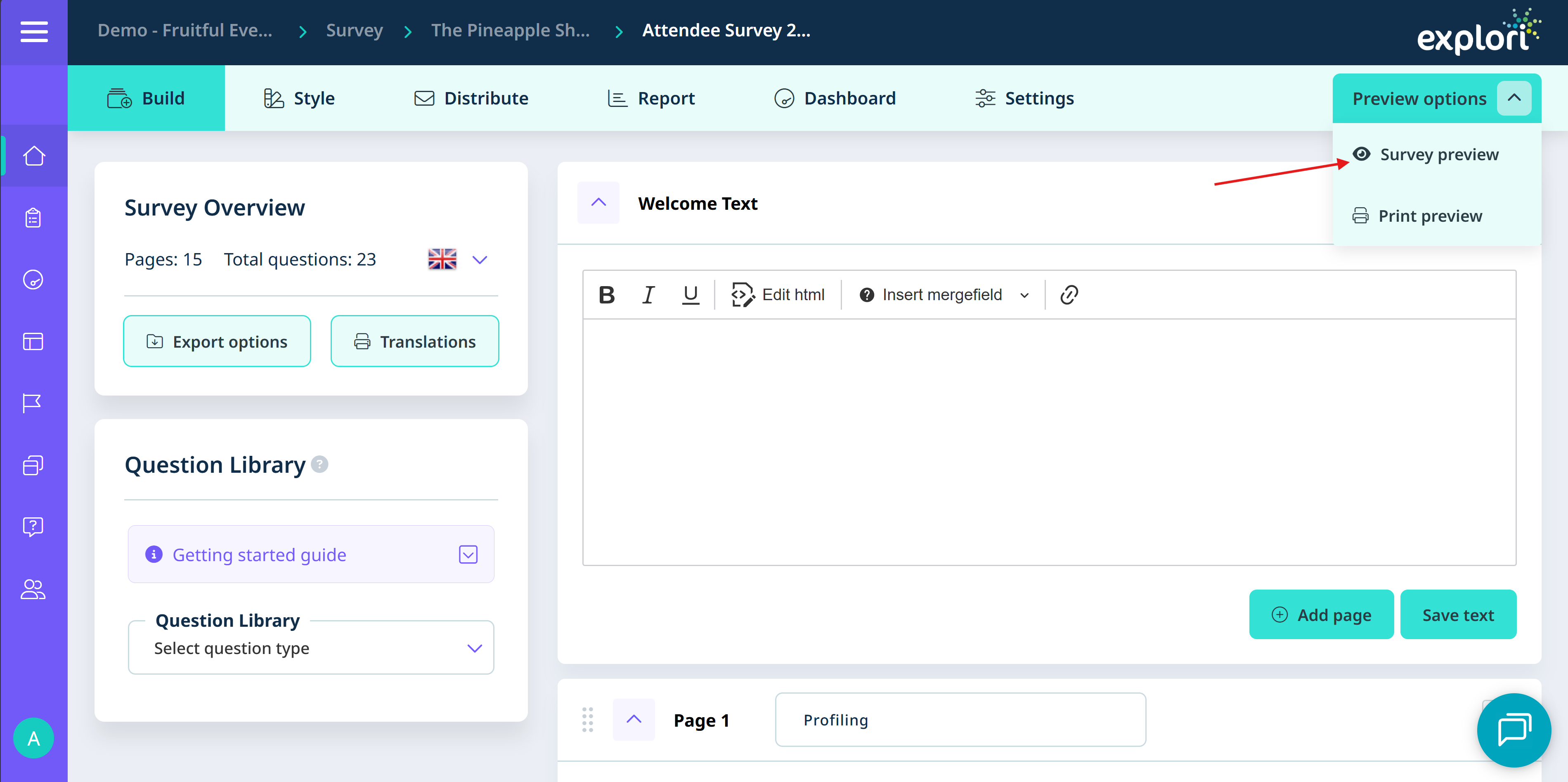Click the flag icon in sidebar
The width and height of the screenshot is (1568, 782).
[32, 403]
